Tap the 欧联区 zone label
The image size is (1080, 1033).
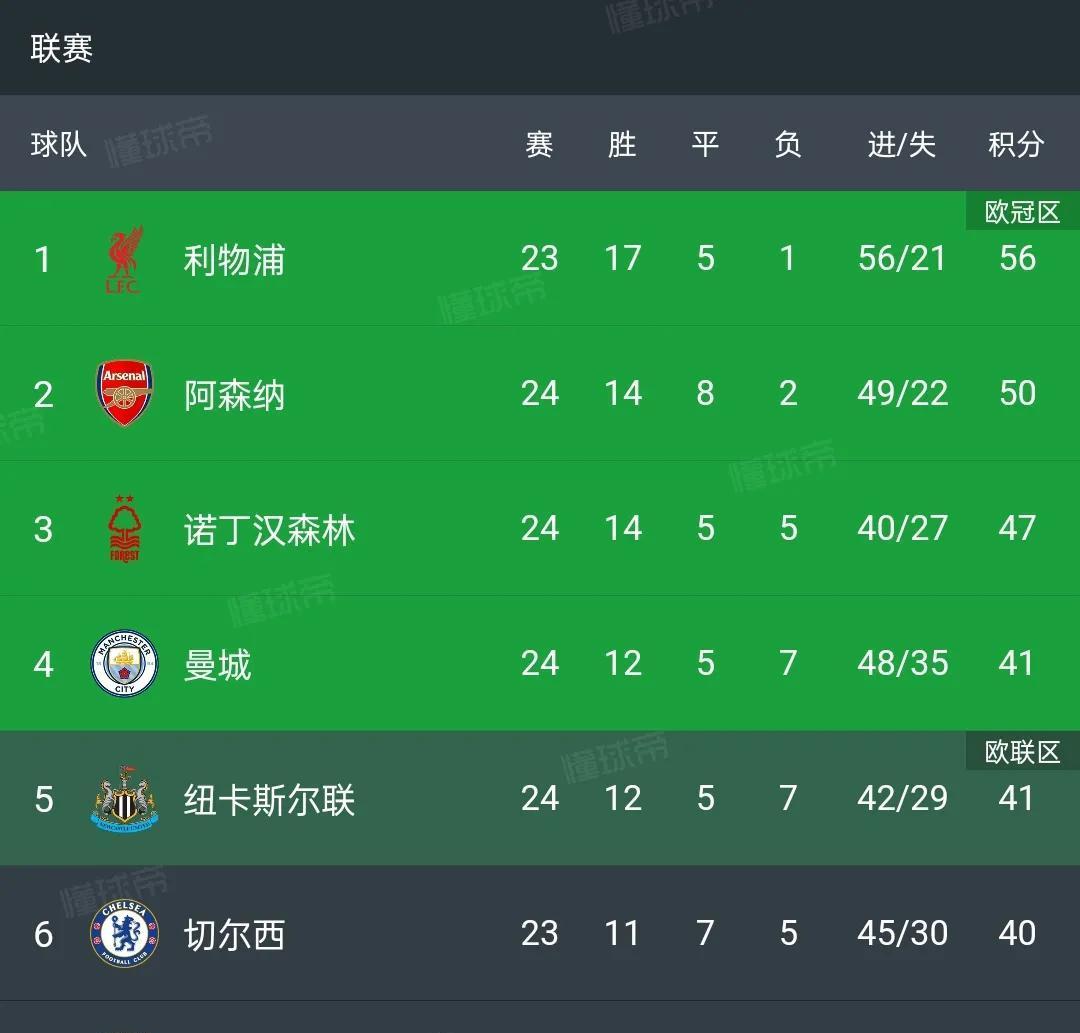click(x=1023, y=751)
